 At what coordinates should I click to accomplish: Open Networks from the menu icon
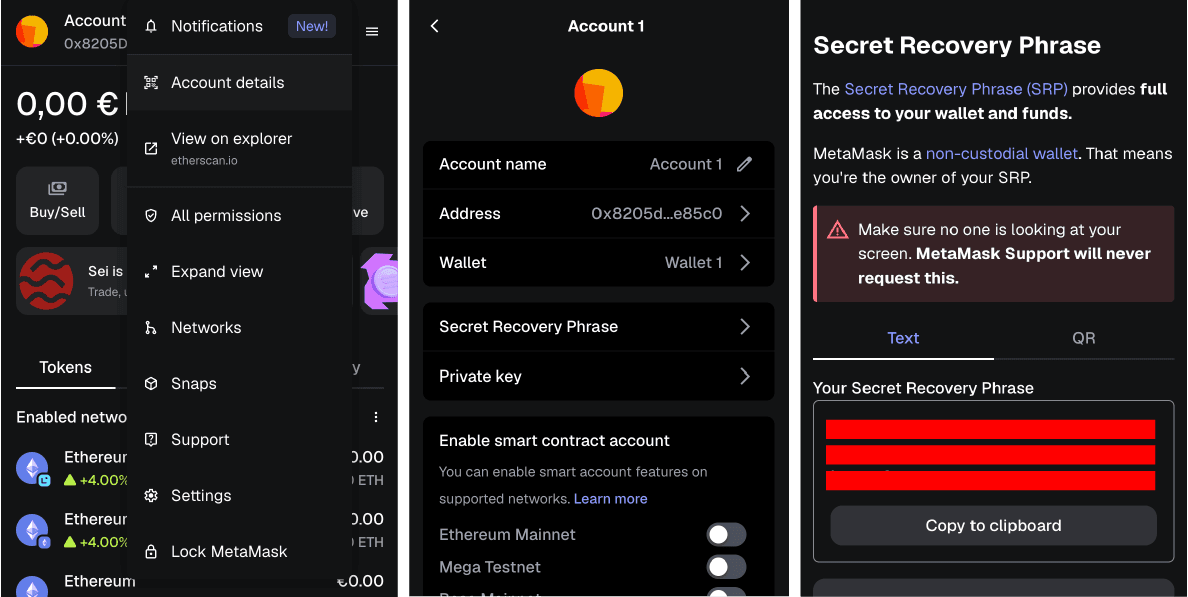(150, 327)
